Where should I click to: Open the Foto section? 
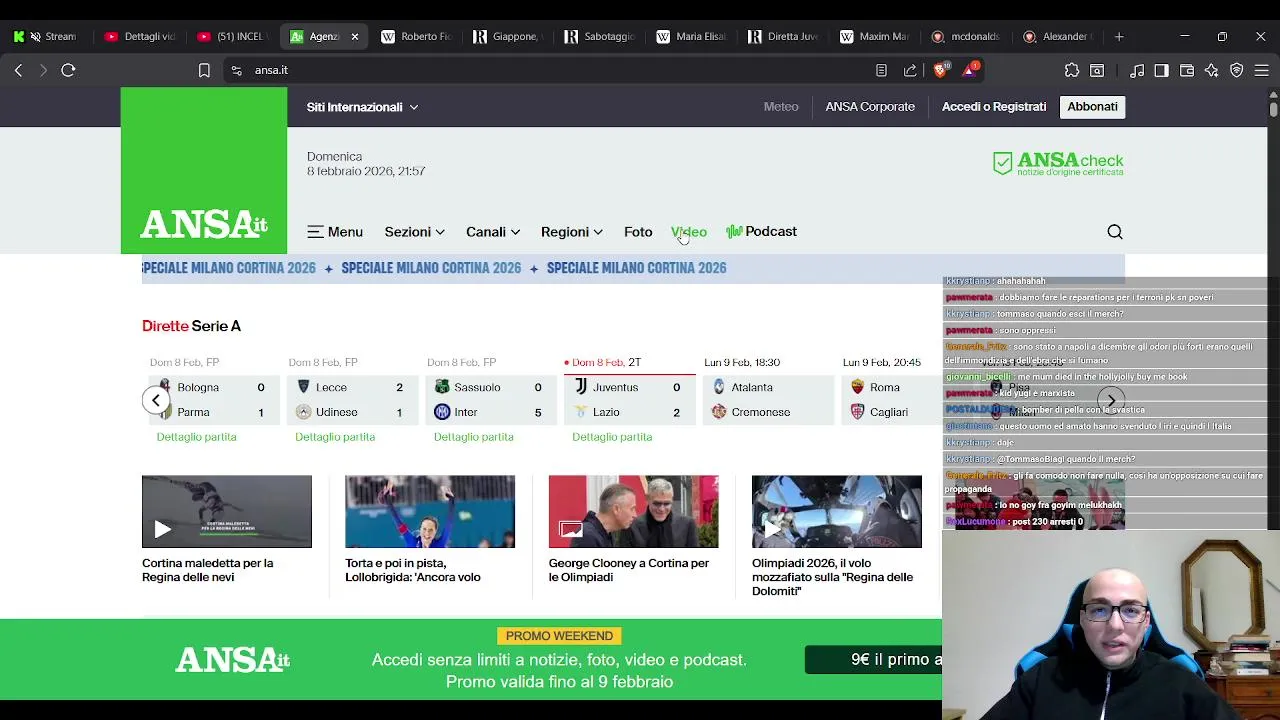pyautogui.click(x=638, y=232)
